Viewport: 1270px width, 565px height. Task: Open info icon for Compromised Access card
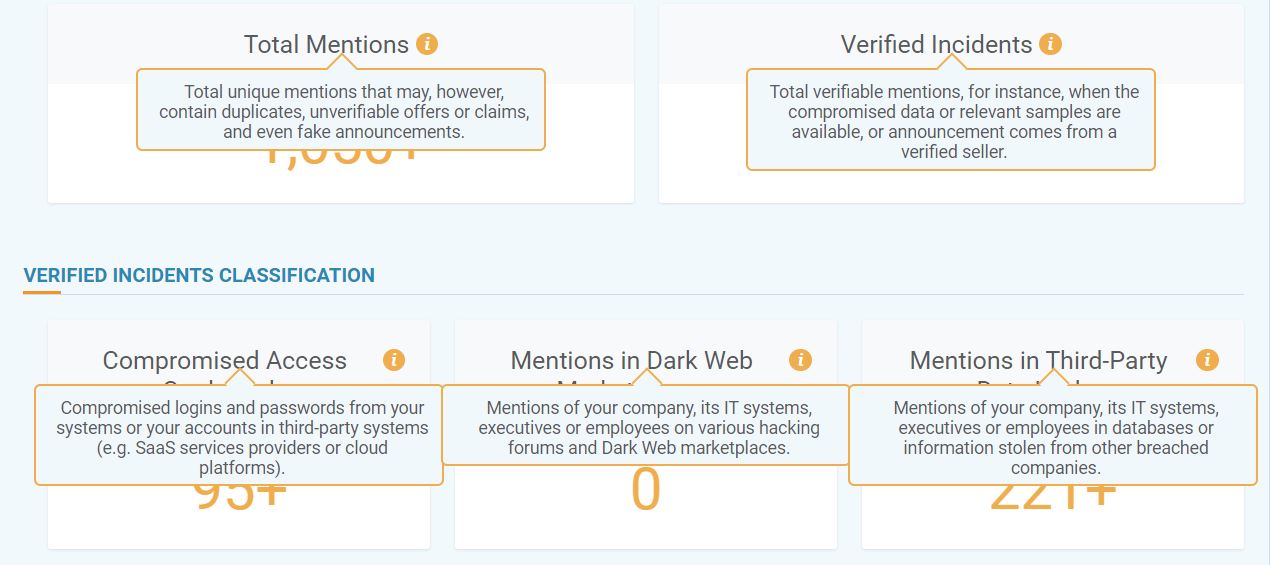(x=394, y=360)
